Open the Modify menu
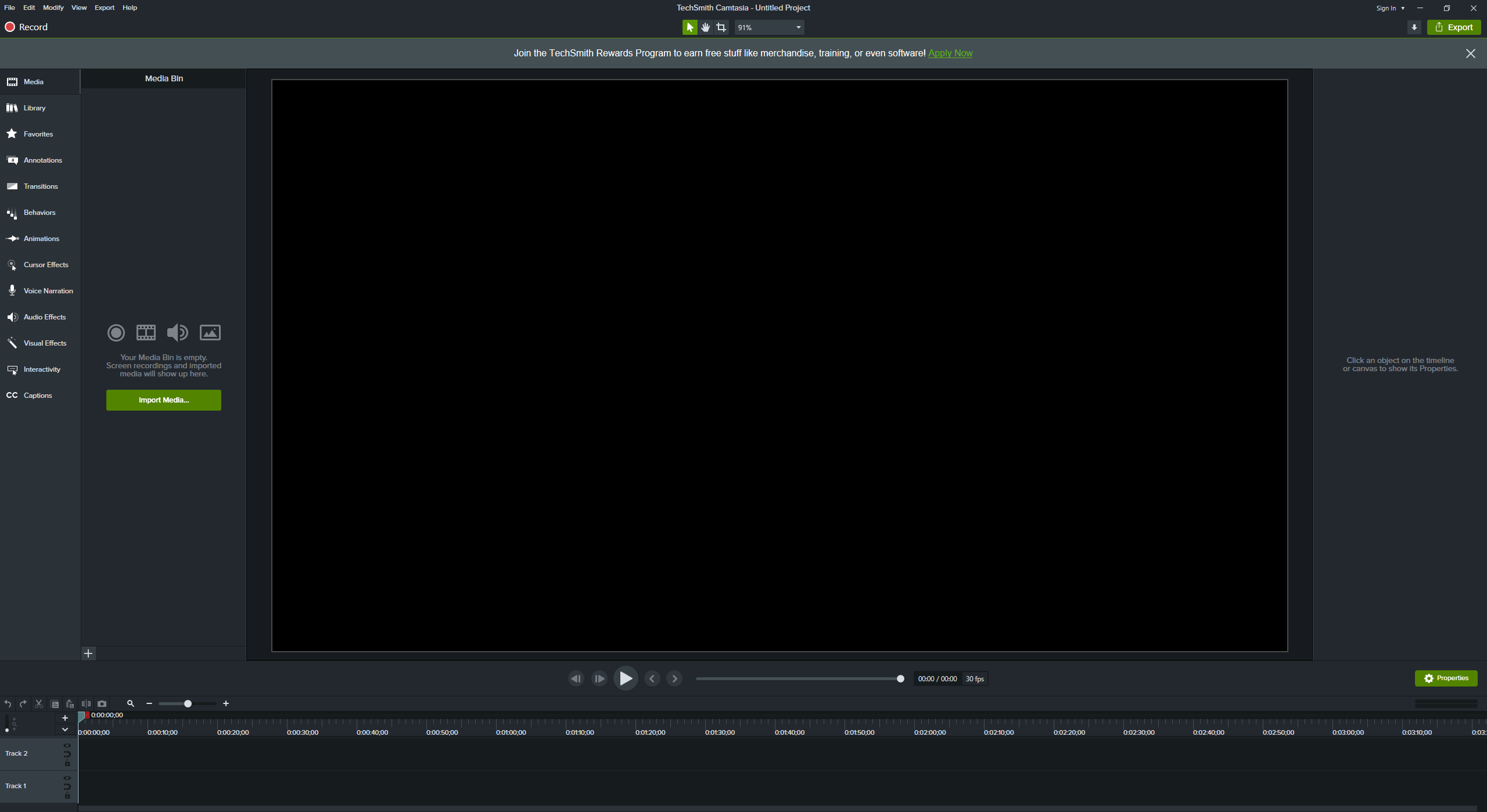 click(x=53, y=8)
